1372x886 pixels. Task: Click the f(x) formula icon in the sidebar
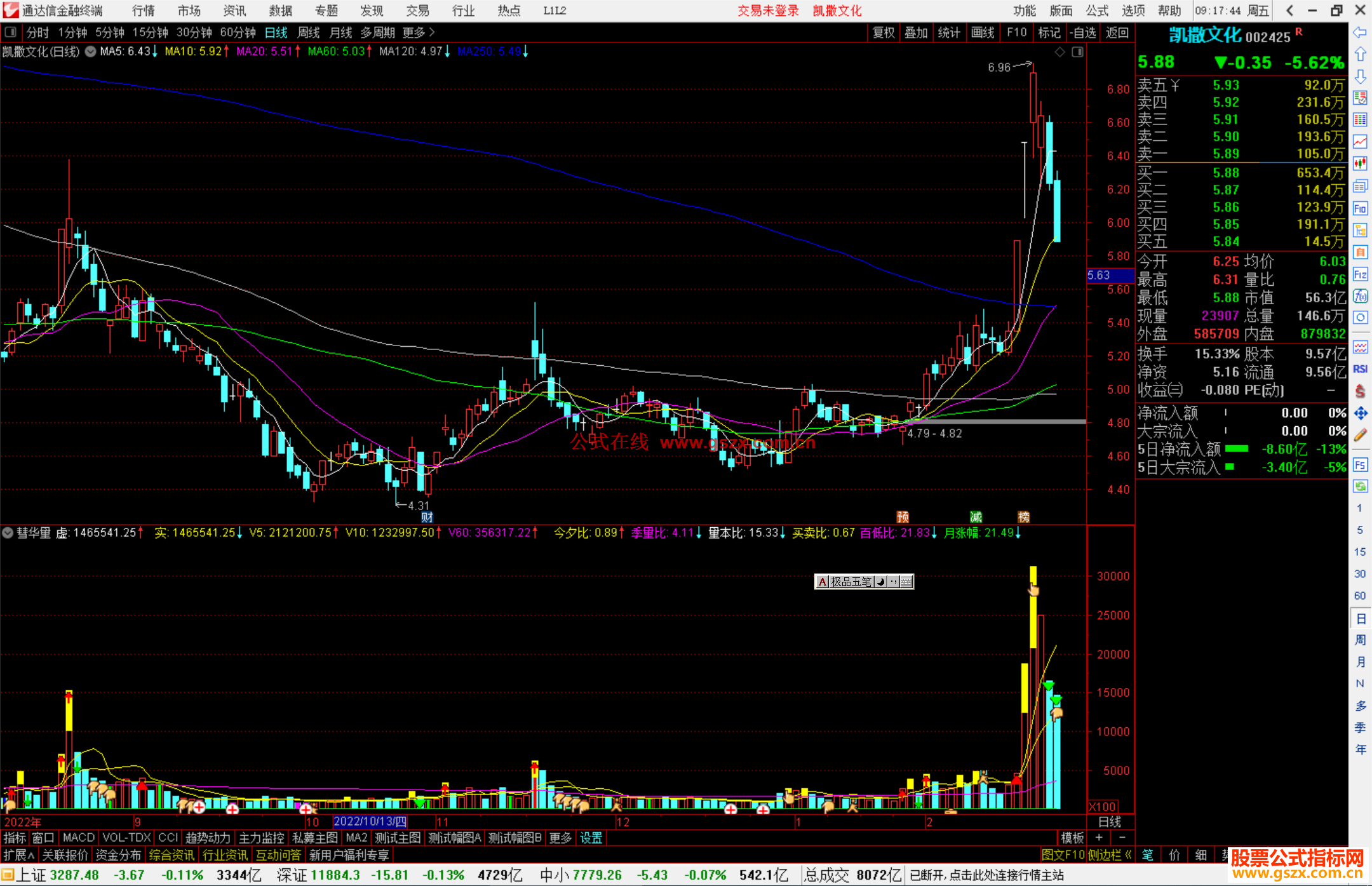pos(1360,296)
